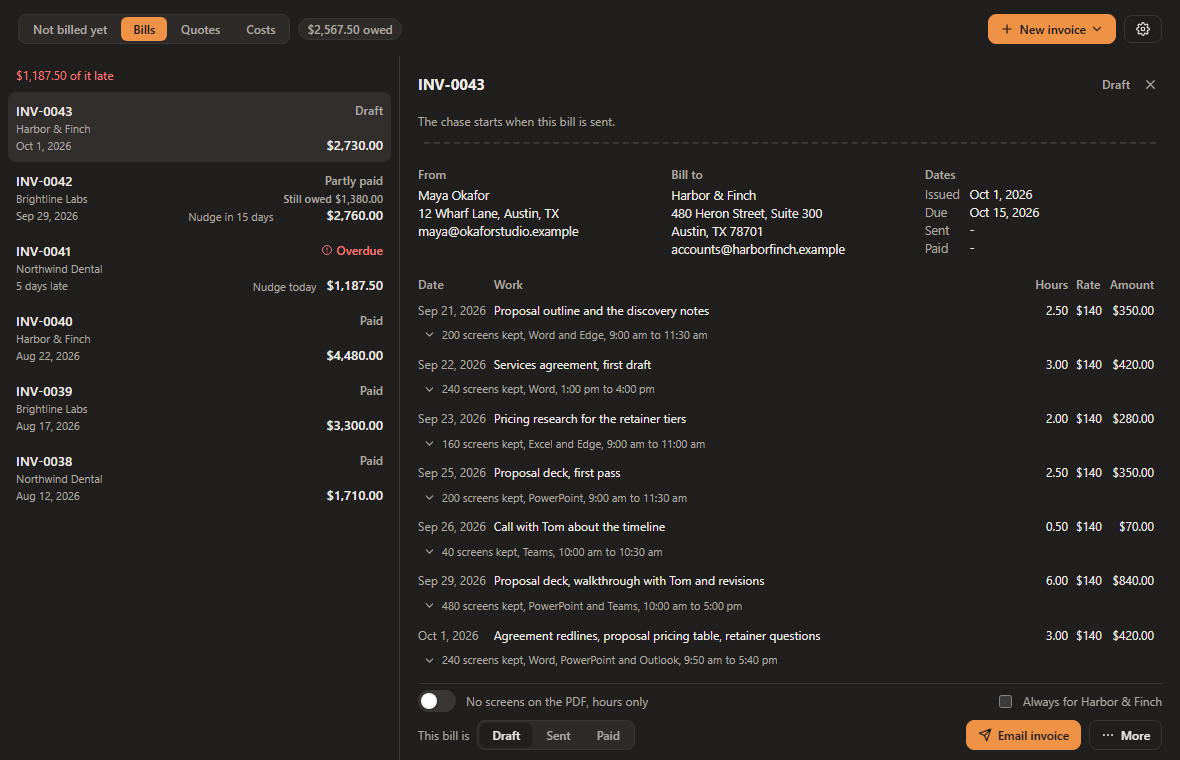Expand Sep 29 walkthrough screens details
Image resolution: width=1180 pixels, height=760 pixels.
(429, 606)
